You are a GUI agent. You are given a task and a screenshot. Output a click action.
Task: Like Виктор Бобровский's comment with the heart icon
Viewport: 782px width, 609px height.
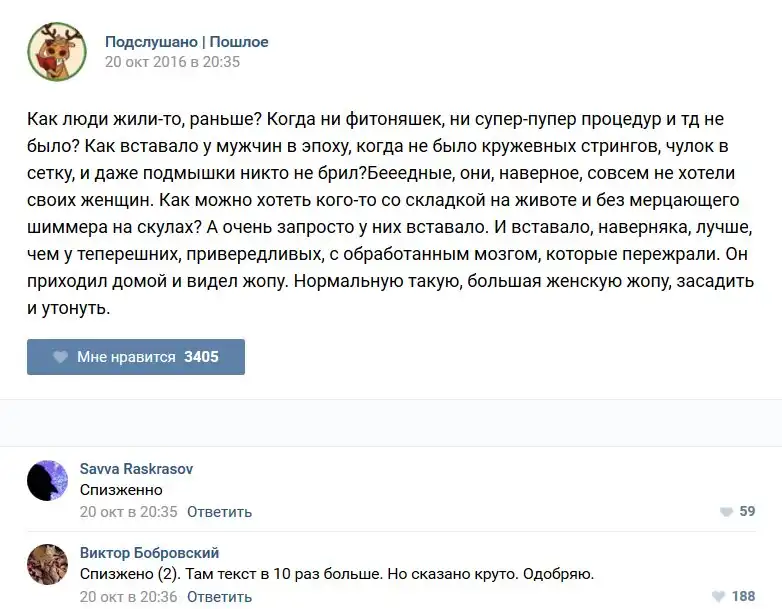point(719,597)
